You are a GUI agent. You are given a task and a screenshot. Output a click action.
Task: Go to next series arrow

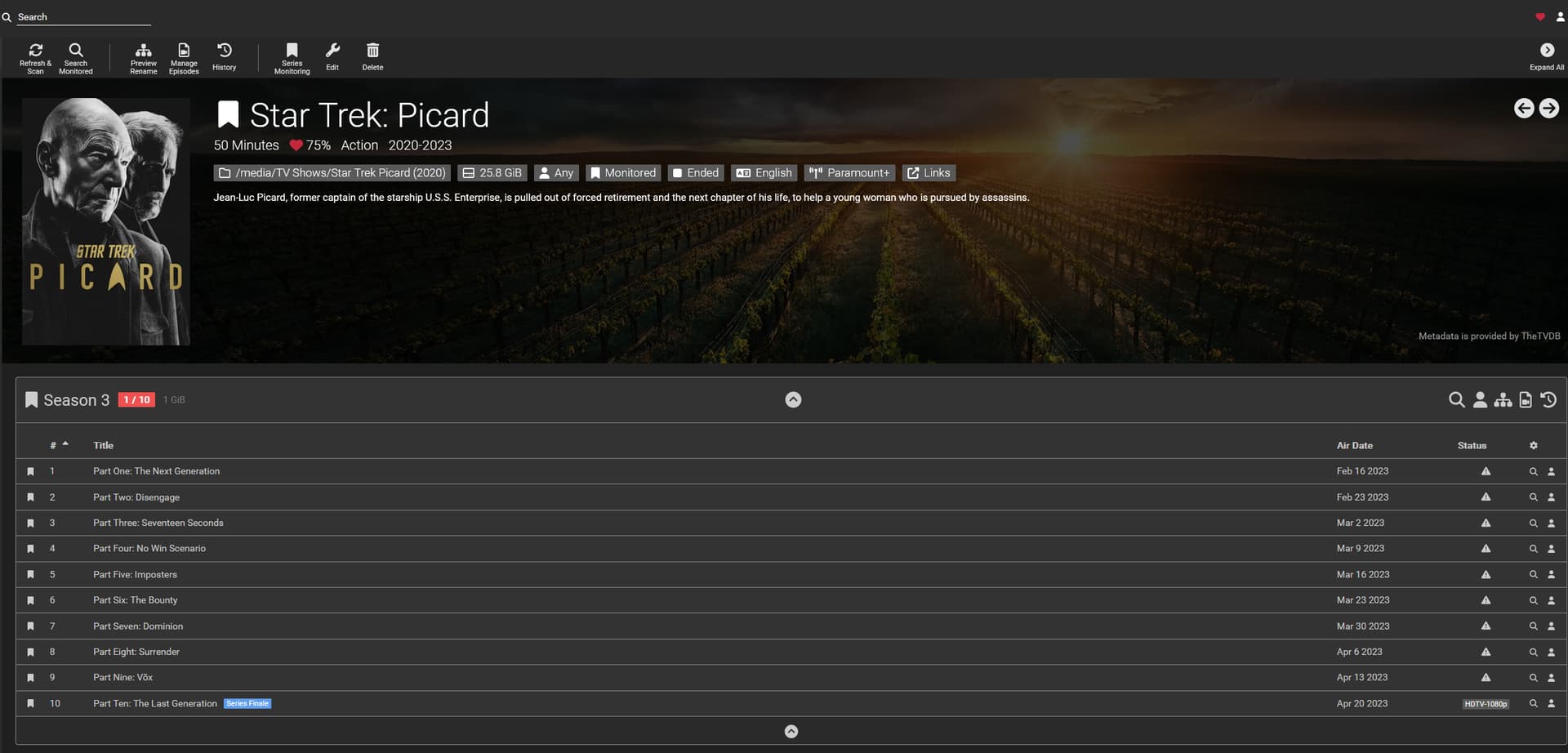click(1548, 109)
